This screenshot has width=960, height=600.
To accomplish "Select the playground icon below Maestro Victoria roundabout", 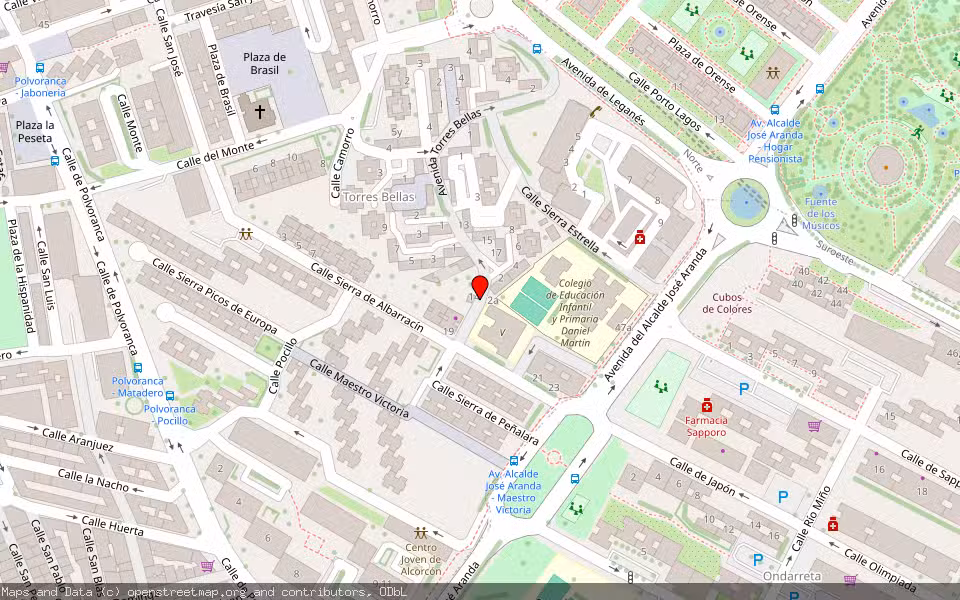I will (576, 508).
